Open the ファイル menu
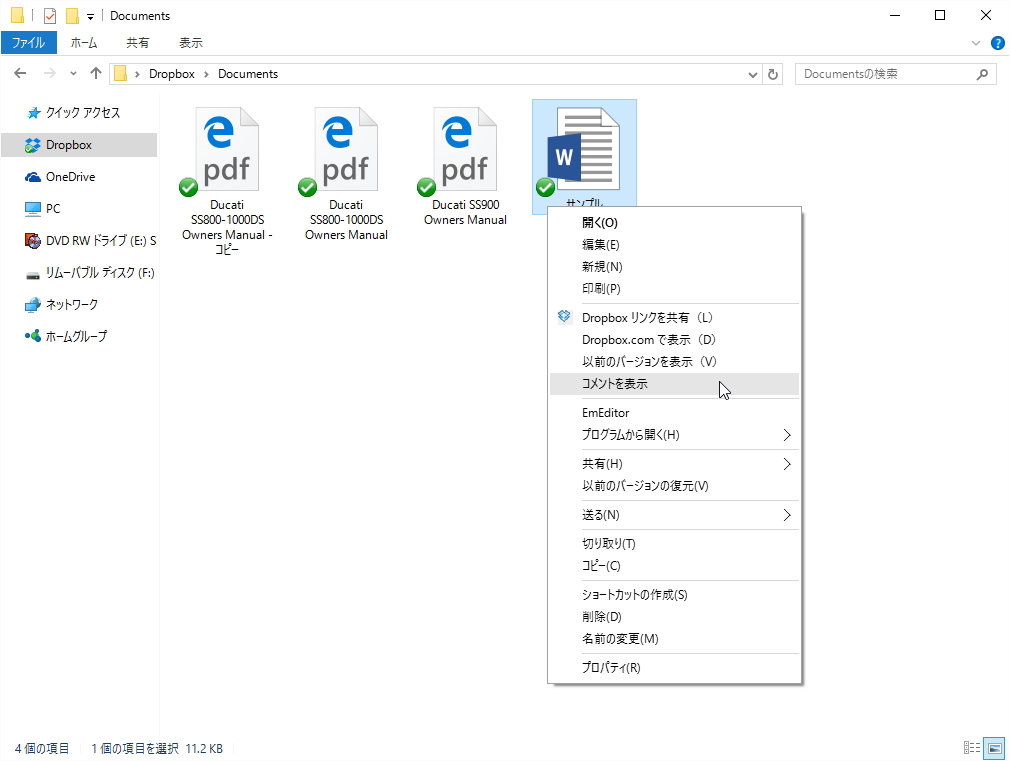Viewport: 1010px width, 761px height. (30, 42)
